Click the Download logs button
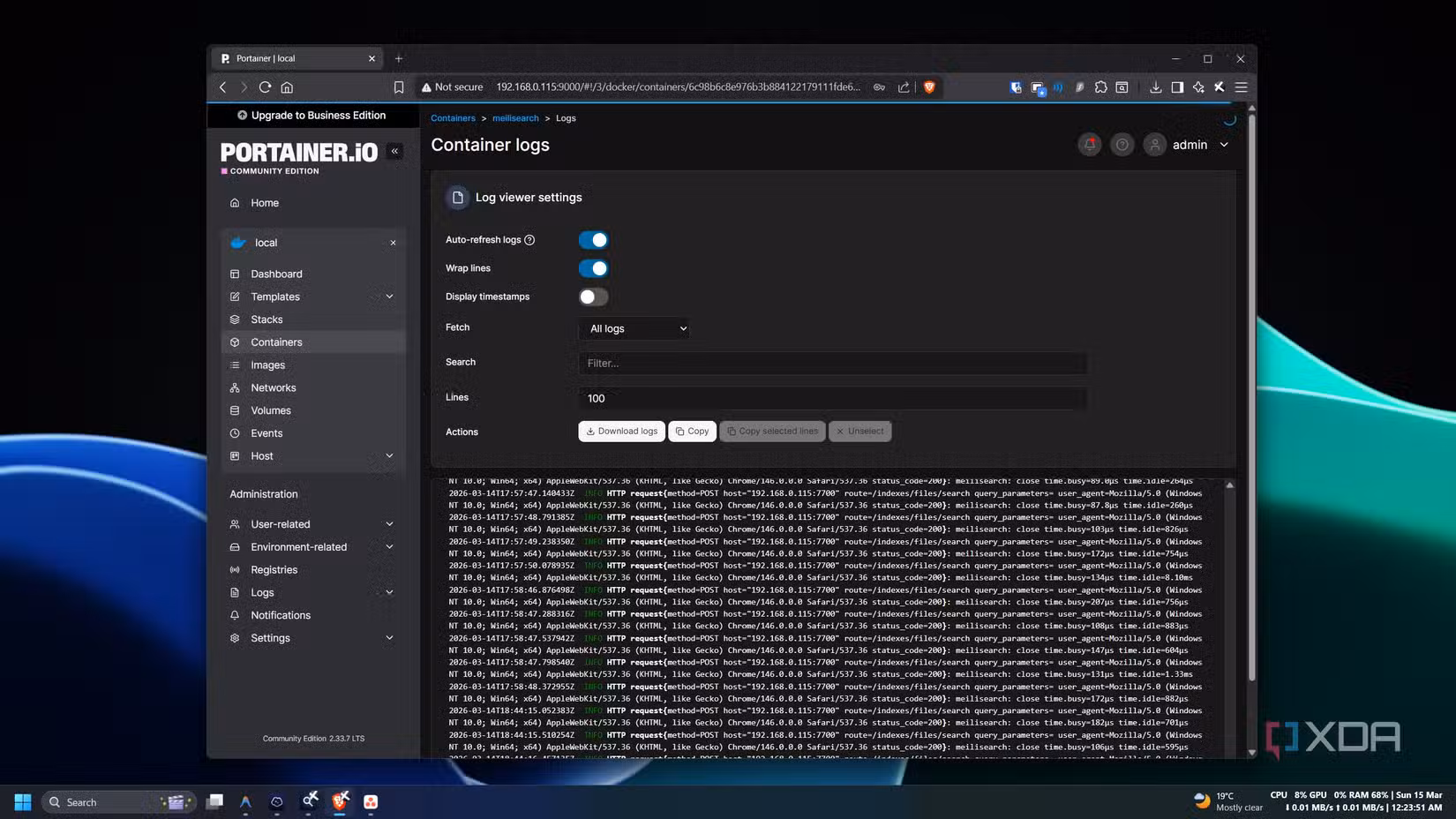1456x819 pixels. pyautogui.click(x=621, y=431)
